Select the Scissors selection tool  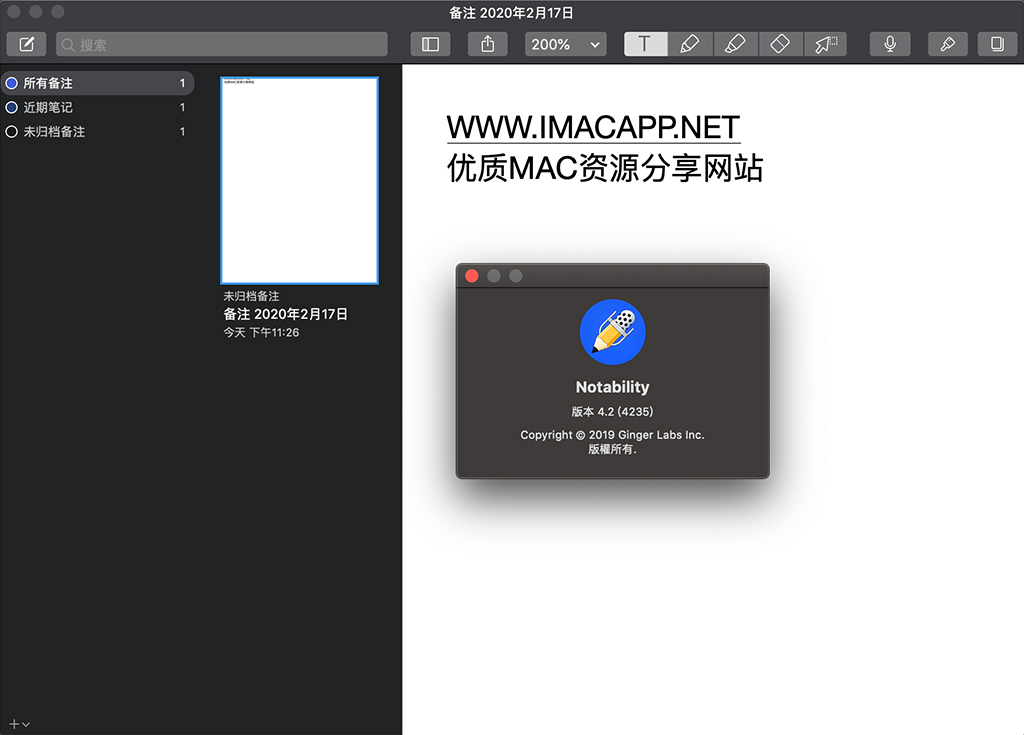(825, 44)
